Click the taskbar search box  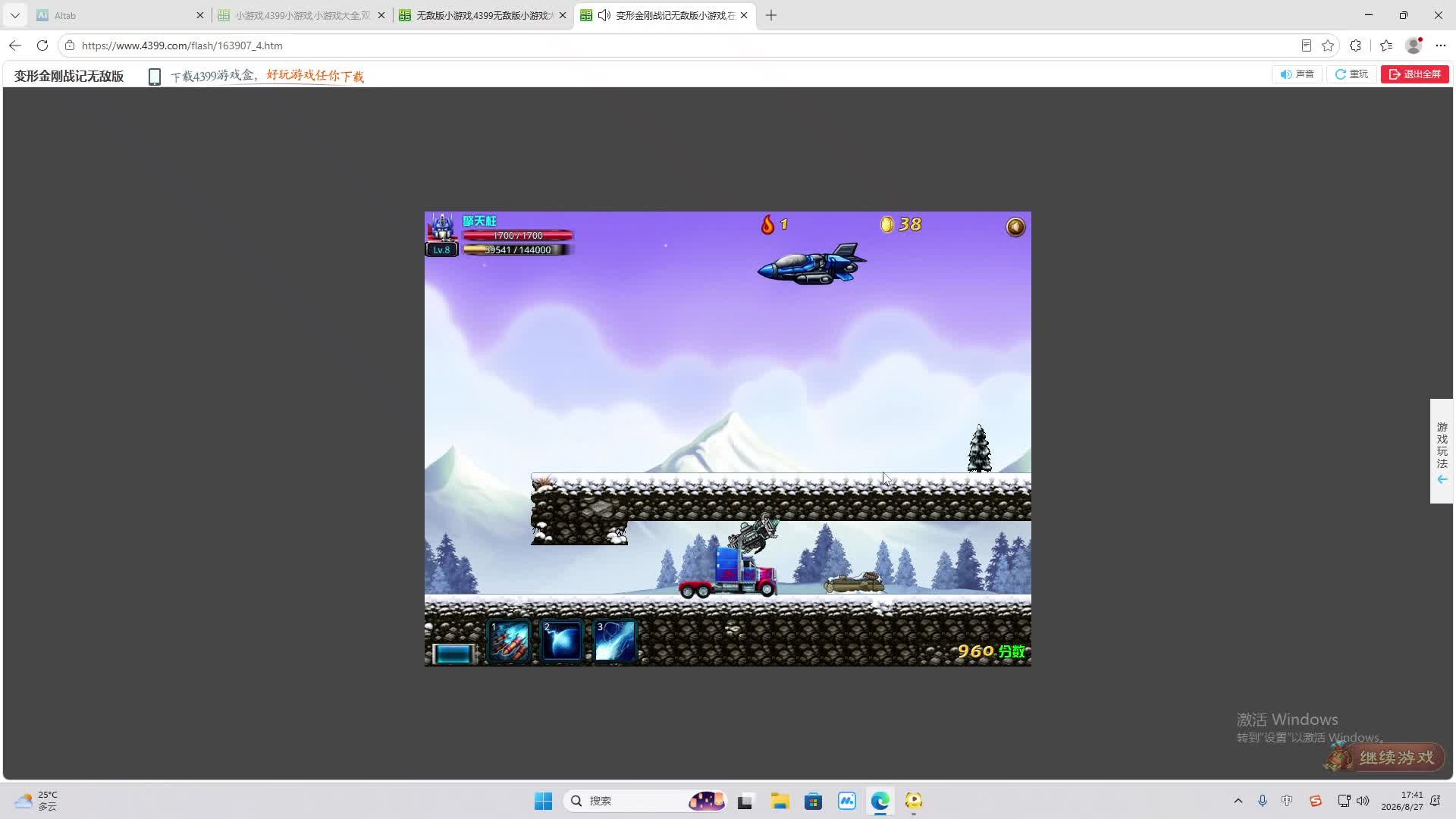pos(645,801)
